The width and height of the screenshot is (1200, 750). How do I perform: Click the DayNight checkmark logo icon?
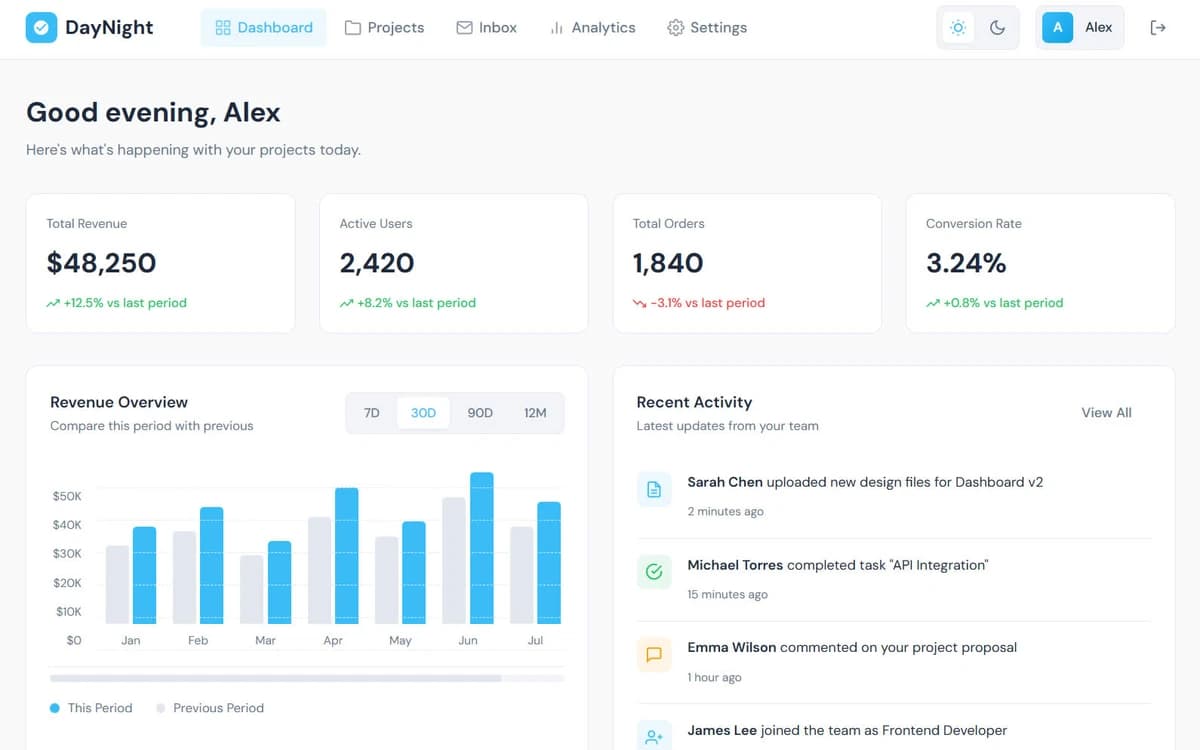pyautogui.click(x=41, y=27)
